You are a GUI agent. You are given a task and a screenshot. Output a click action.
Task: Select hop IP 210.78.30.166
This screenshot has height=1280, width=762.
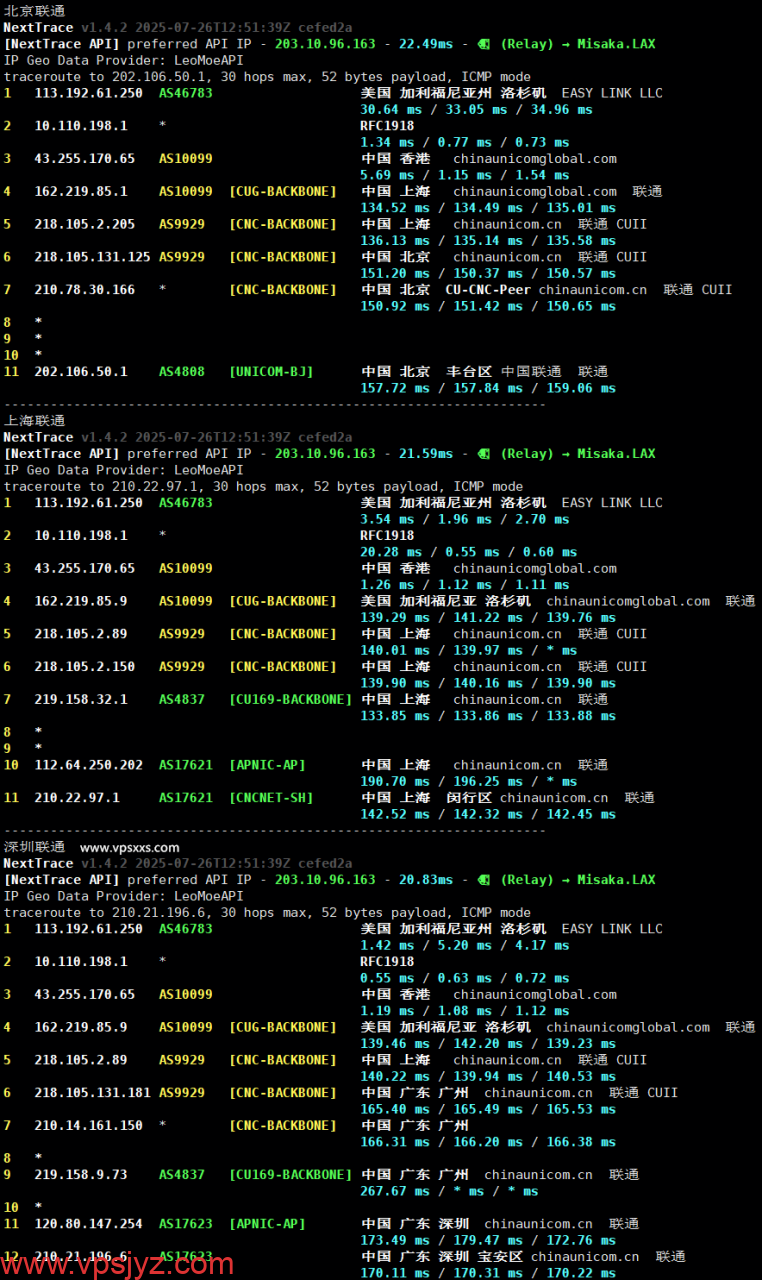pos(85,290)
